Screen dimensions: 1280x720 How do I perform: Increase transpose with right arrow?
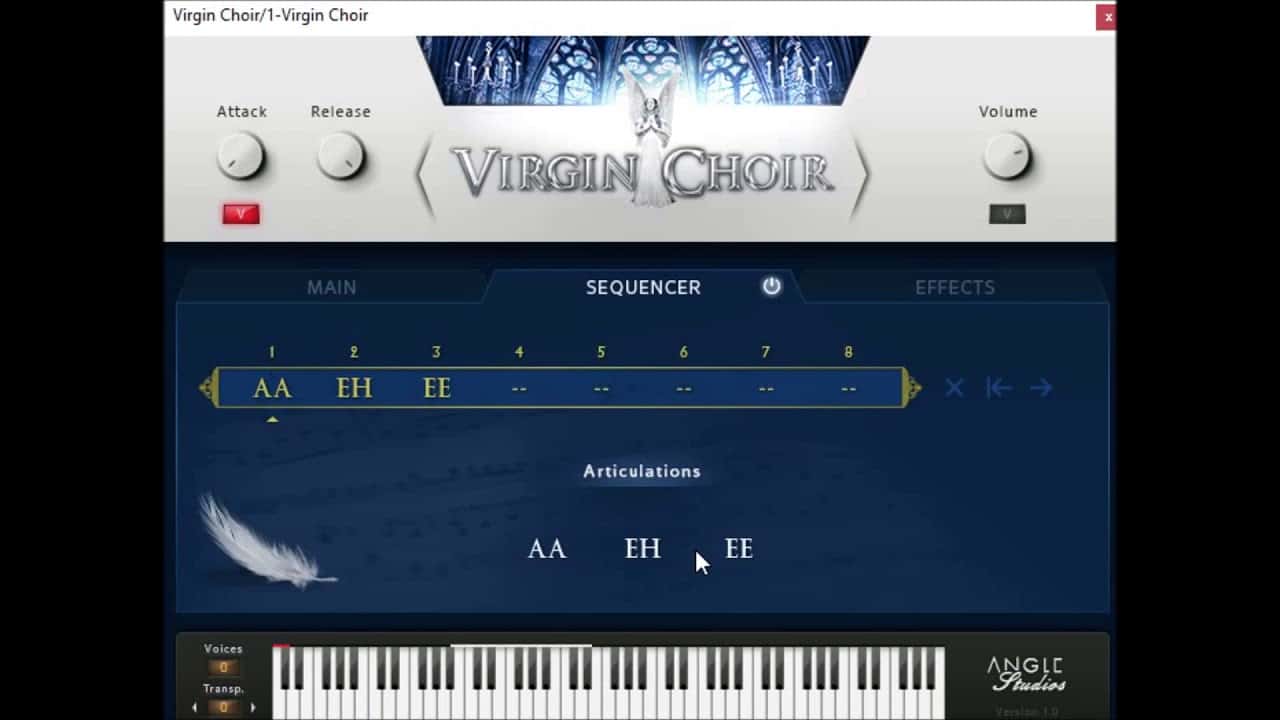click(x=253, y=707)
